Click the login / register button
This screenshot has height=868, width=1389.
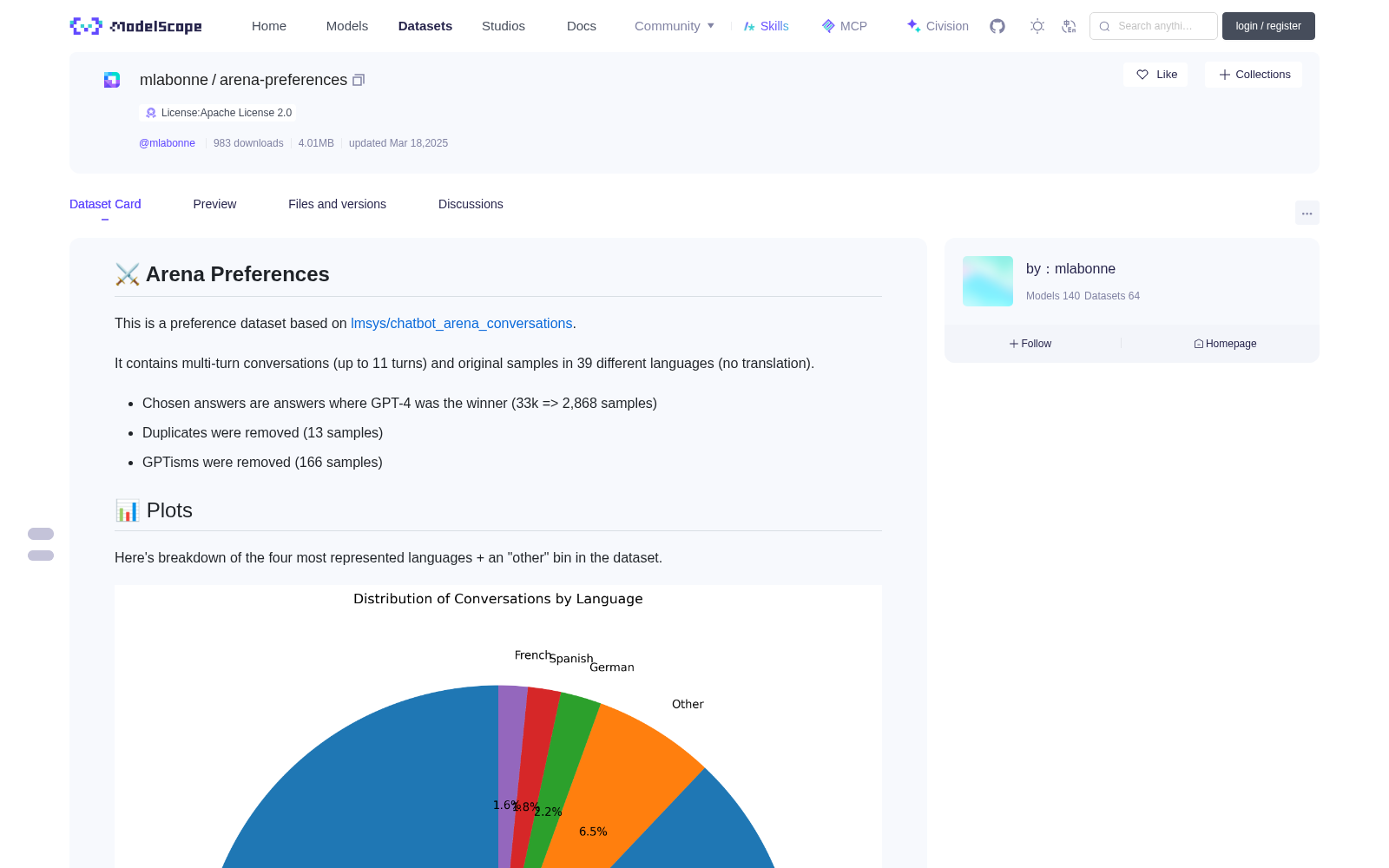[x=1268, y=26]
